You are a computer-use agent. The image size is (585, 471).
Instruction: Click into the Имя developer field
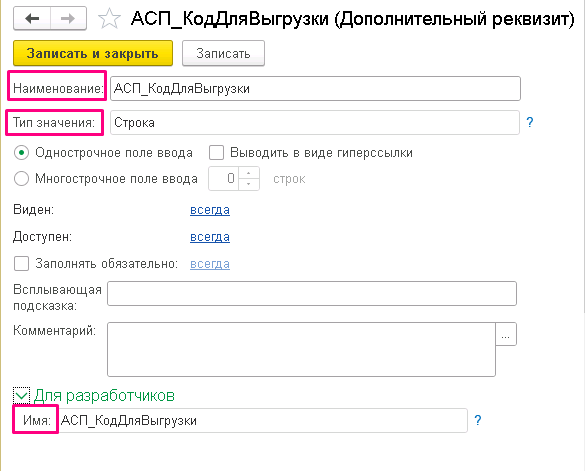click(263, 421)
